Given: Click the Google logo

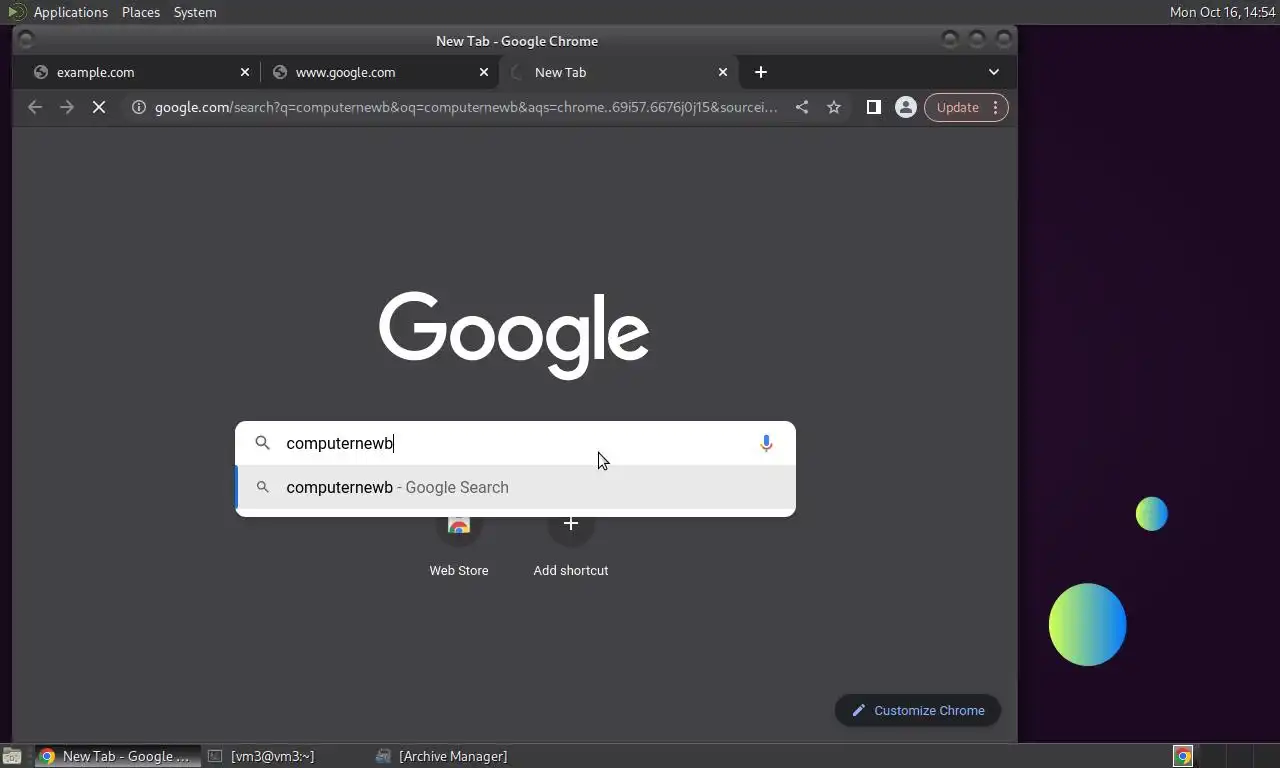Looking at the screenshot, I should coord(514,335).
